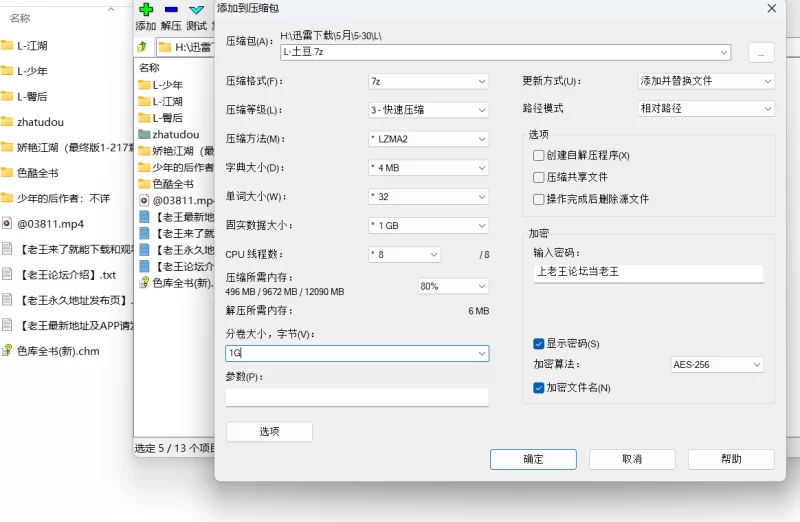Open 分卷大小 dropdown arrow
Image resolution: width=800 pixels, height=522 pixels.
[482, 354]
